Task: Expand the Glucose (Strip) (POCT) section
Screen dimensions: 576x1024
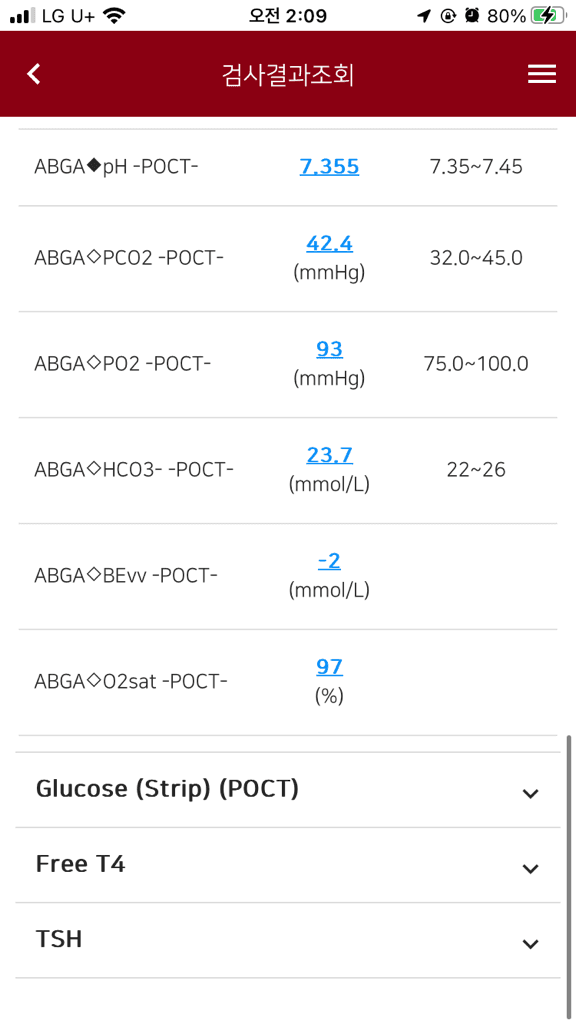Action: point(287,790)
